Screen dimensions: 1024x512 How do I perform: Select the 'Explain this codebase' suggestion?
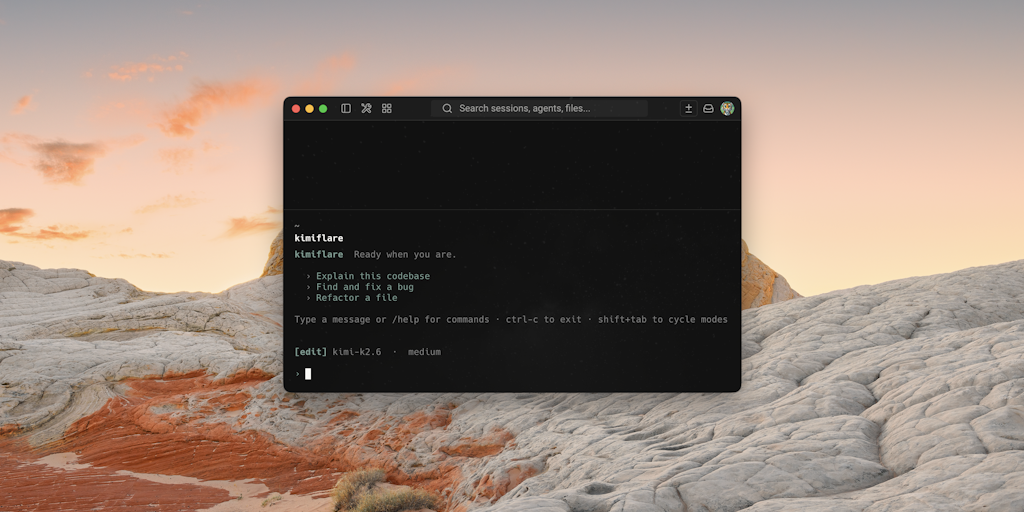tap(373, 276)
